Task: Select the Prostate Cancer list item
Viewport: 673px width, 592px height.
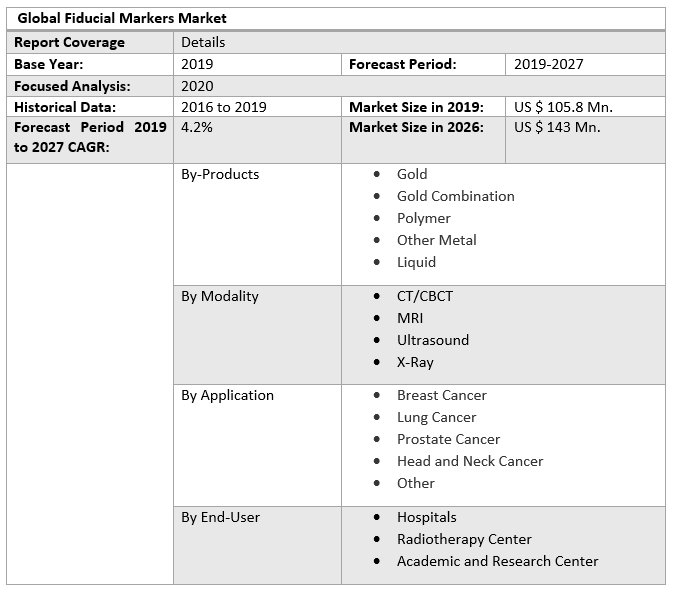Action: pyautogui.click(x=448, y=439)
